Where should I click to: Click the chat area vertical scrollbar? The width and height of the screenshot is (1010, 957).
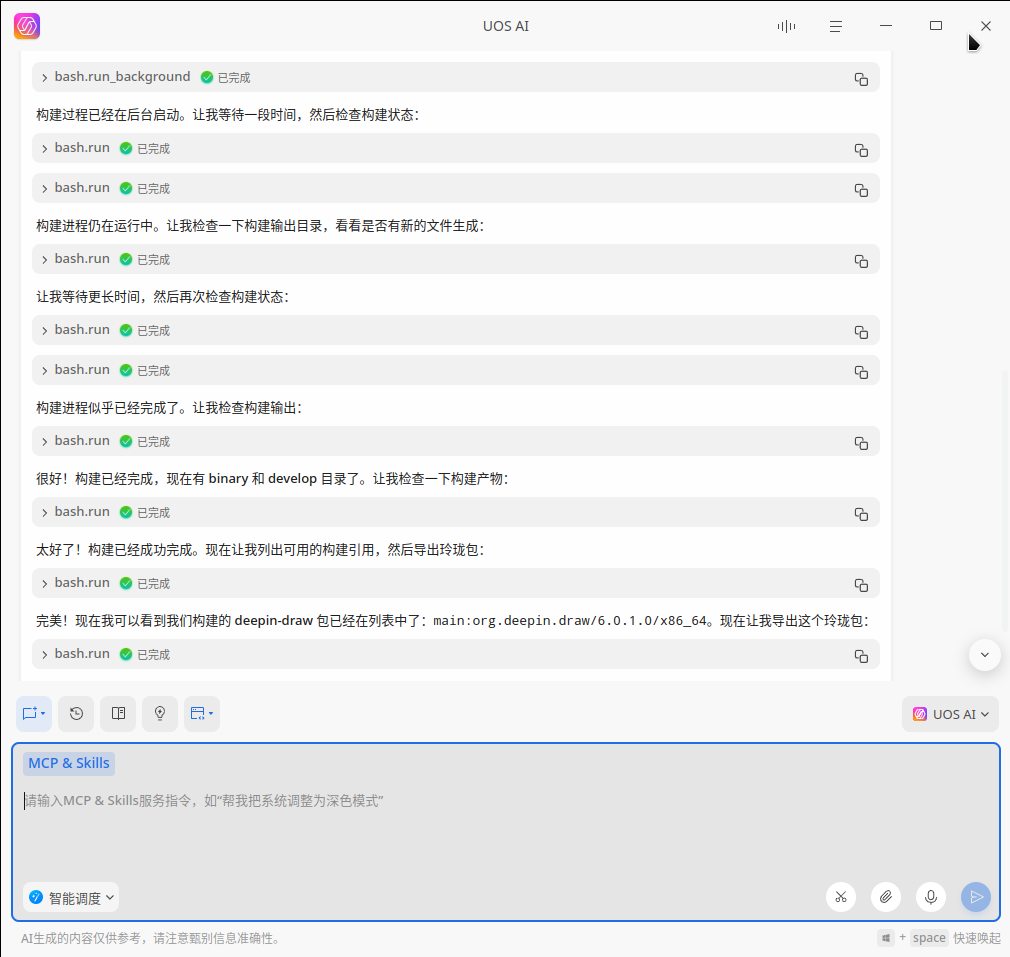[x=1005, y=502]
